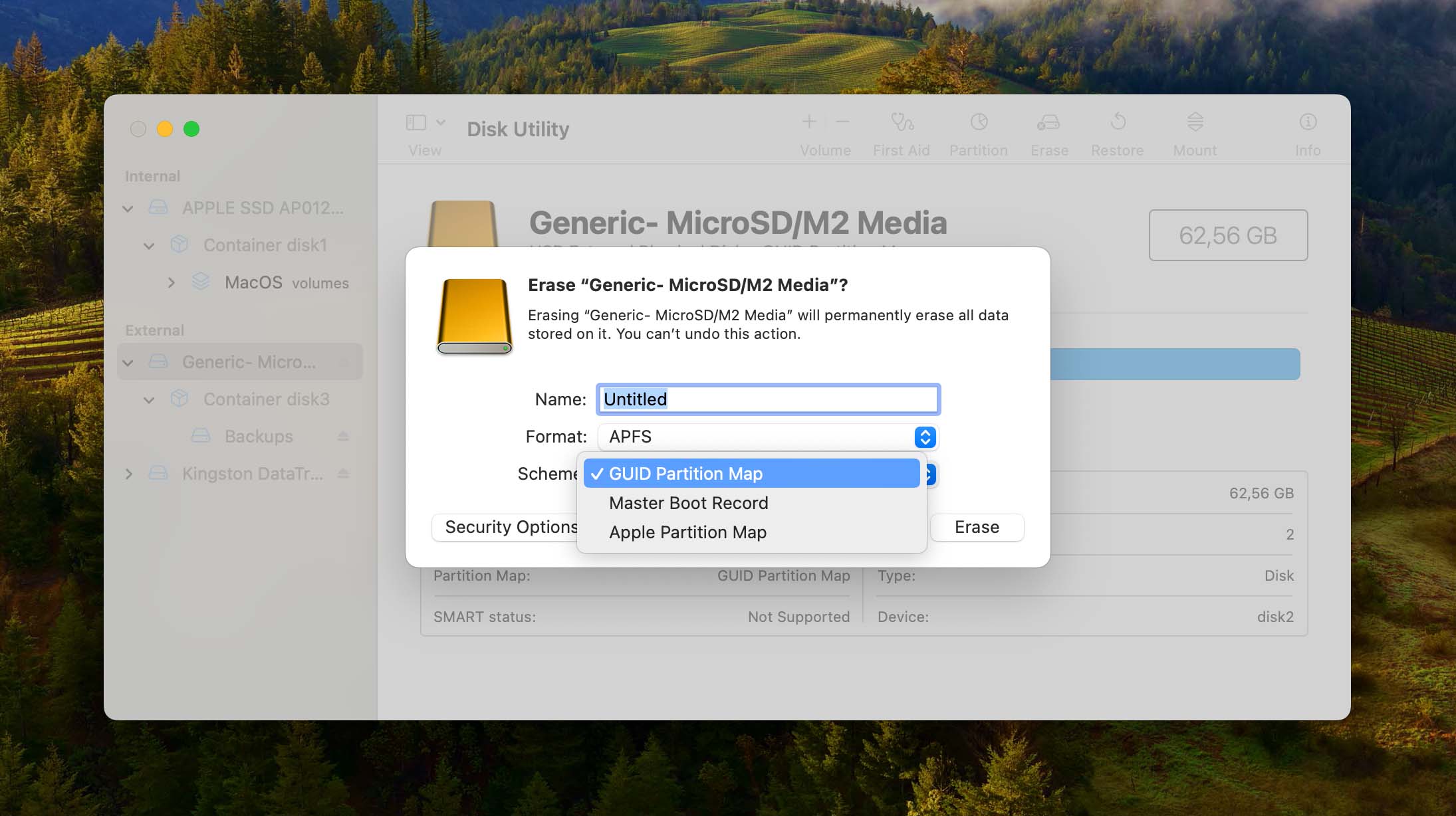Select GUID Partition Map scheme option
This screenshot has height=816, width=1456.
(751, 473)
